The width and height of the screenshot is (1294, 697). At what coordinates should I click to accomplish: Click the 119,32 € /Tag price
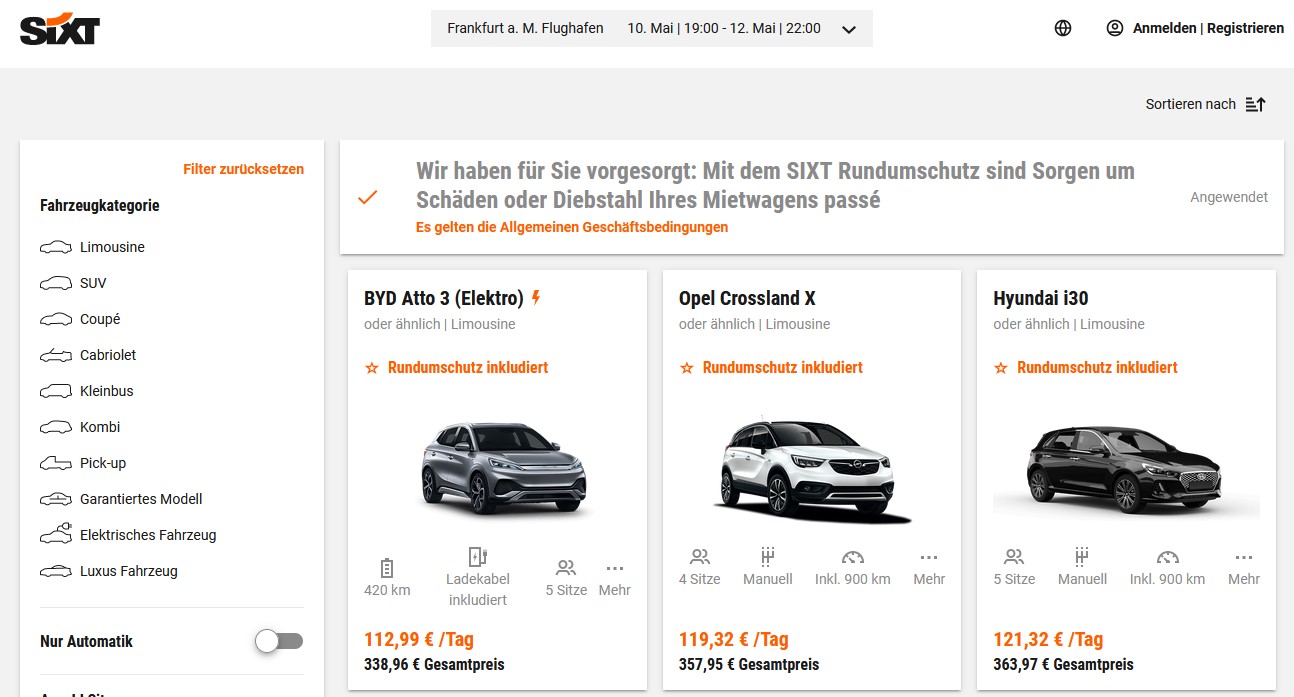point(734,640)
